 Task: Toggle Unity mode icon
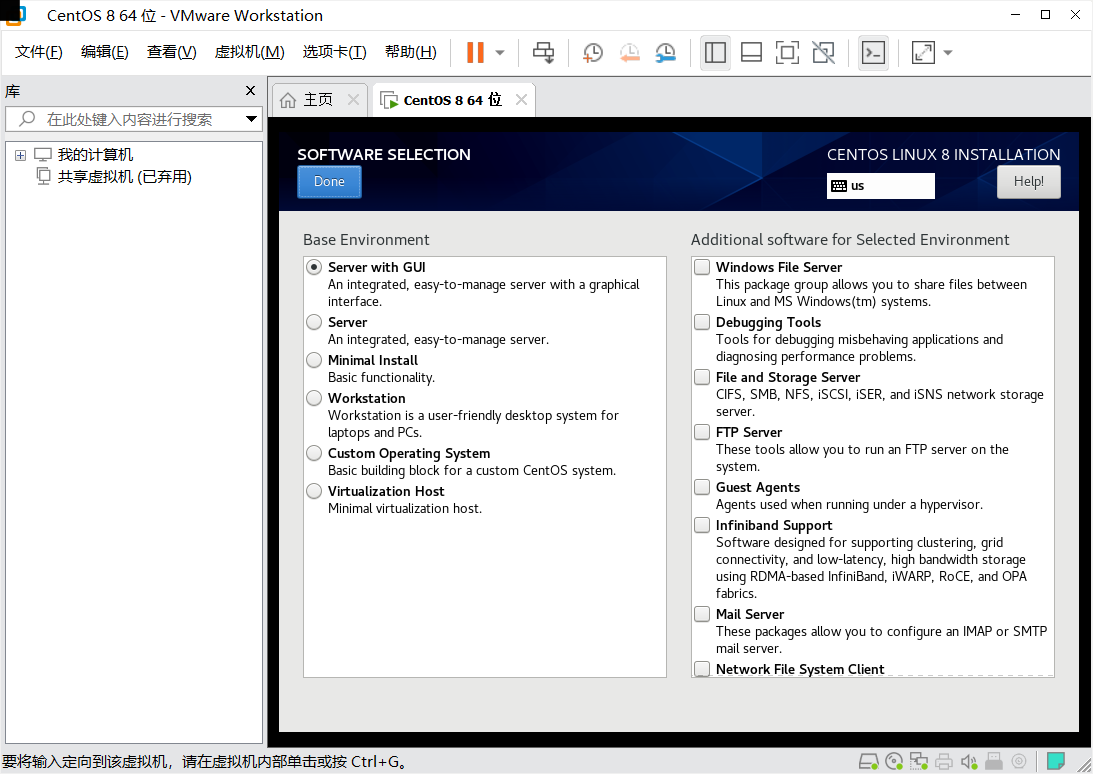823,52
